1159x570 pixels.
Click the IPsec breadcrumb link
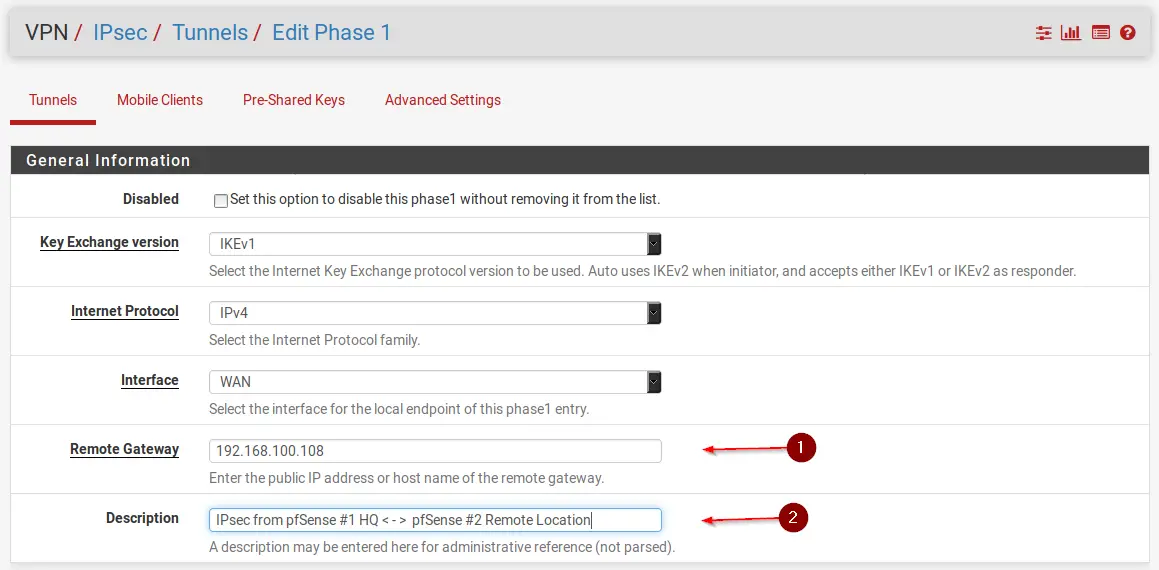point(120,32)
